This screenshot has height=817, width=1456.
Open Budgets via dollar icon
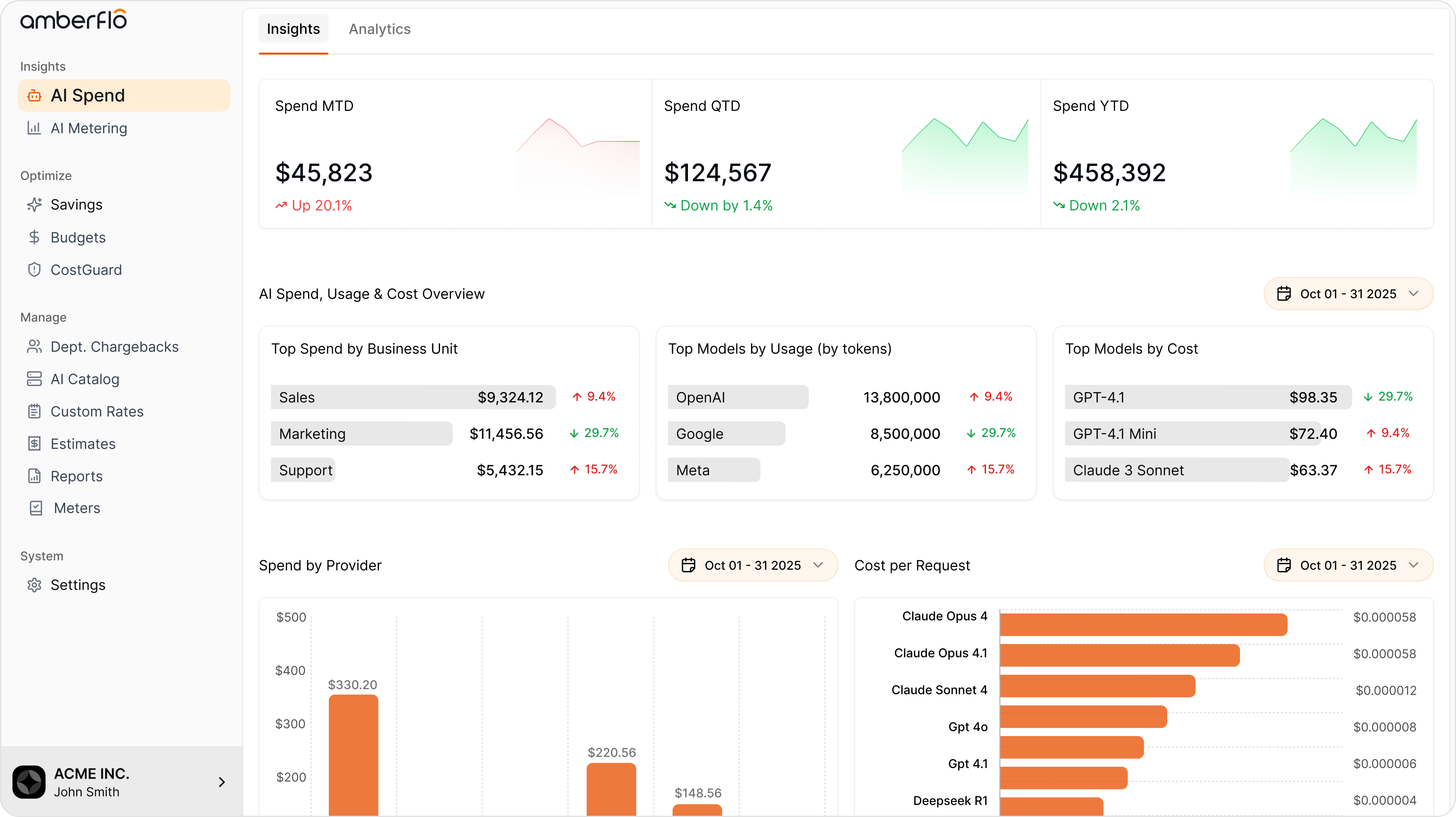[34, 238]
